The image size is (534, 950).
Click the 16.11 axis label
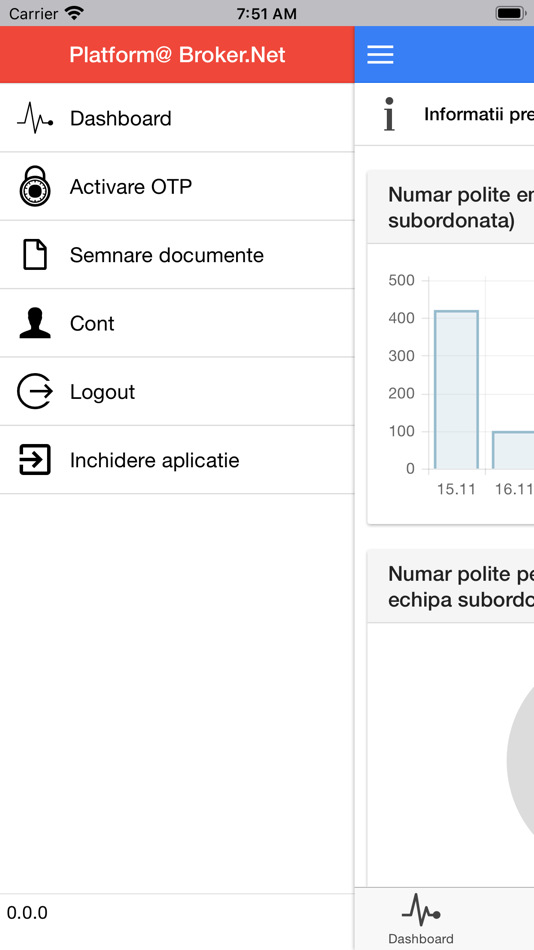514,489
